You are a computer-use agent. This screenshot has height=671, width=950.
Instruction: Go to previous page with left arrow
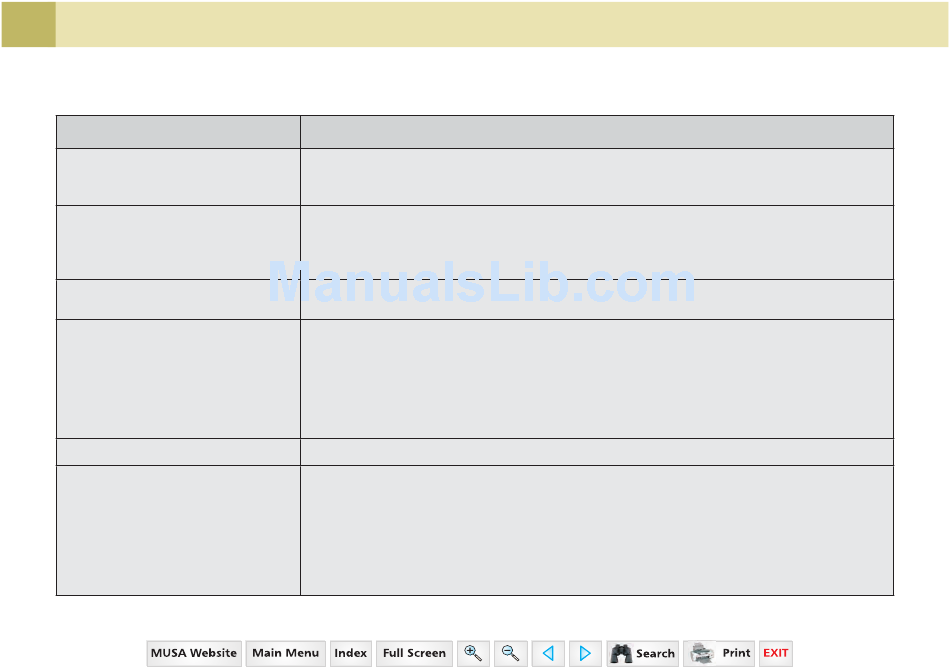pos(547,653)
